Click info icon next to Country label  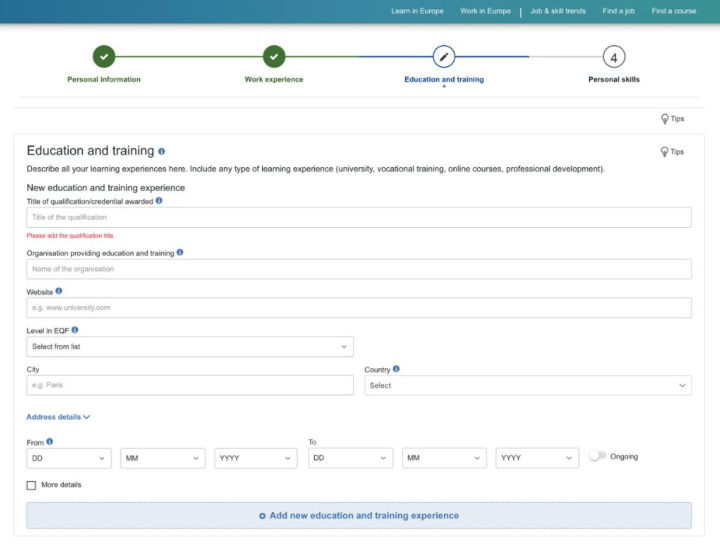[x=396, y=369]
